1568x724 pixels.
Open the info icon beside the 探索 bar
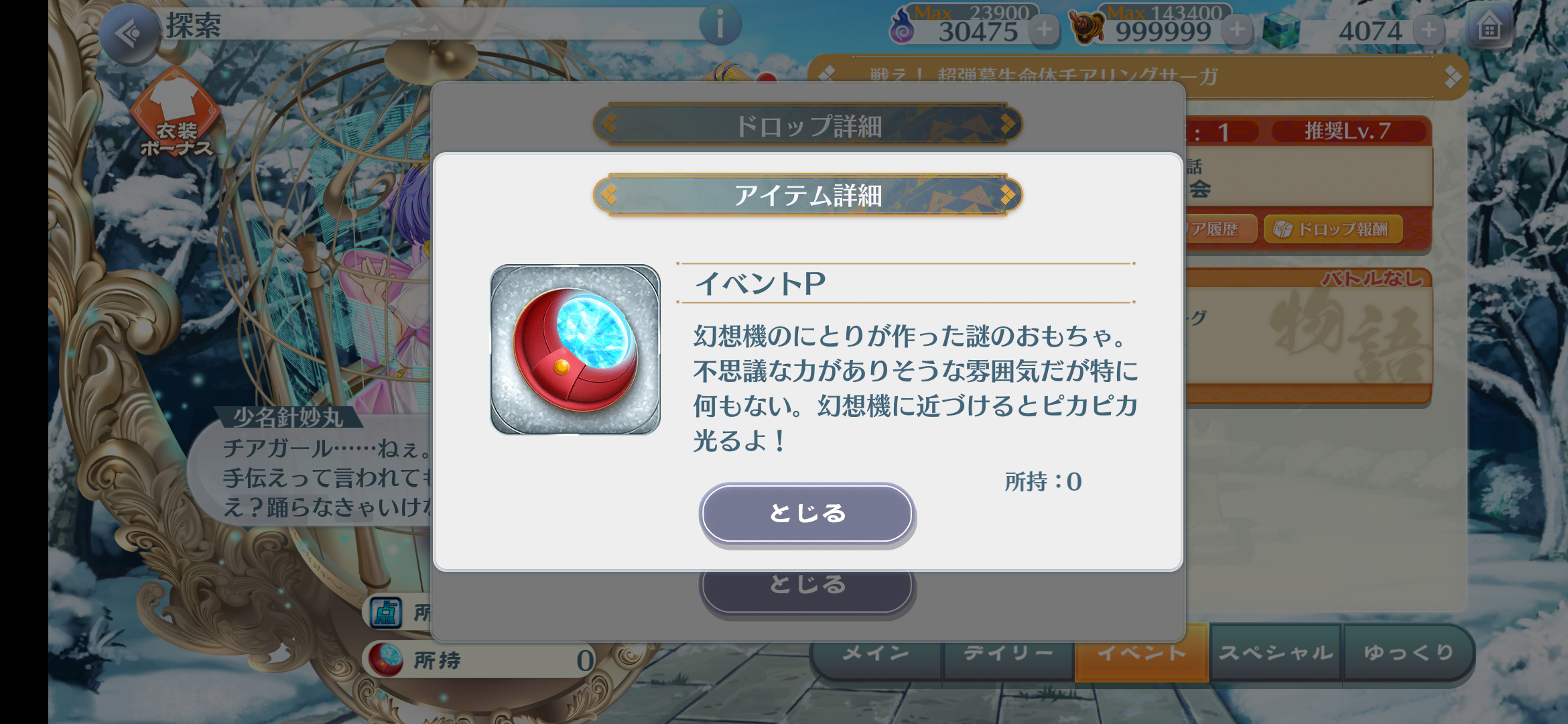click(x=720, y=26)
